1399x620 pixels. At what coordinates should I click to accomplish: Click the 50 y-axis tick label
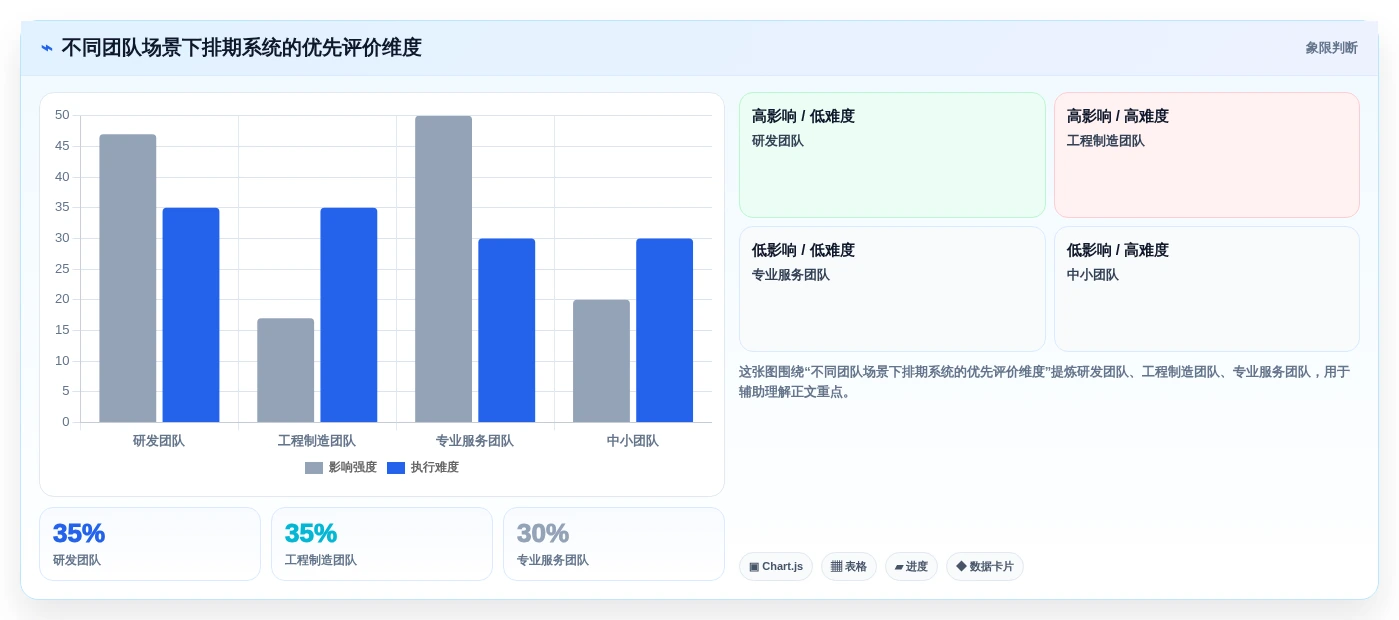[x=62, y=115]
